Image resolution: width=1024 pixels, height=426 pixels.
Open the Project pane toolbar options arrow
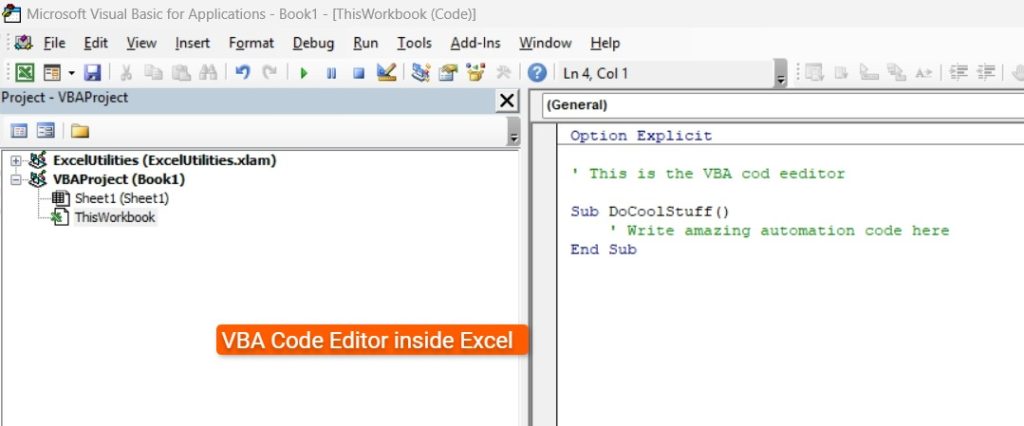[x=514, y=131]
